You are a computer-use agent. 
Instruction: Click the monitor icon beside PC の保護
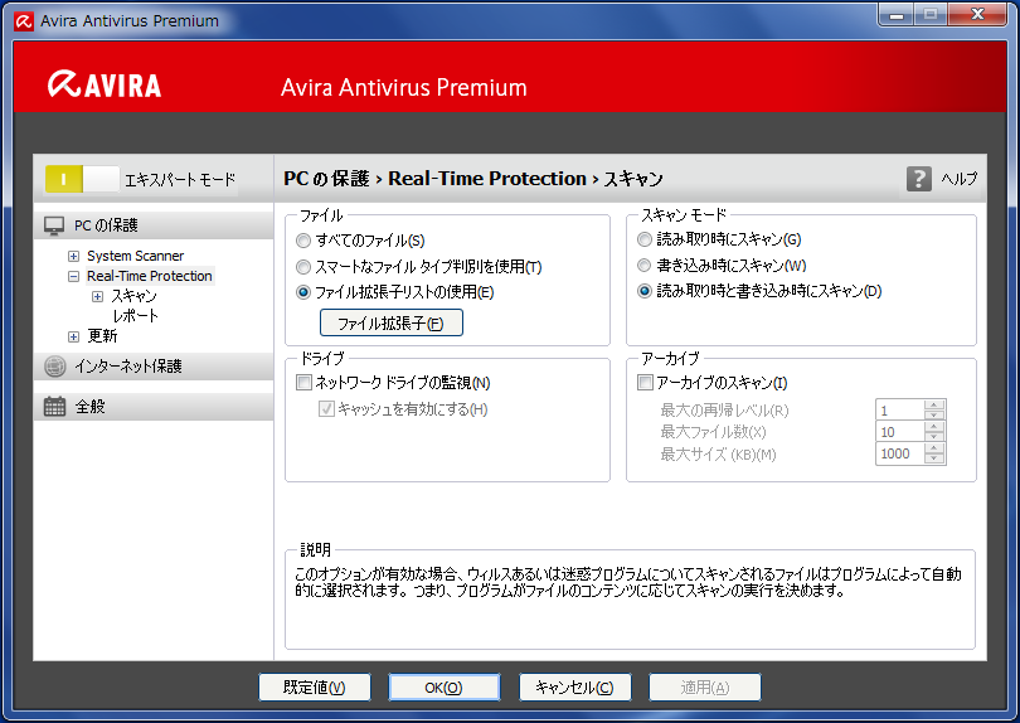54,226
